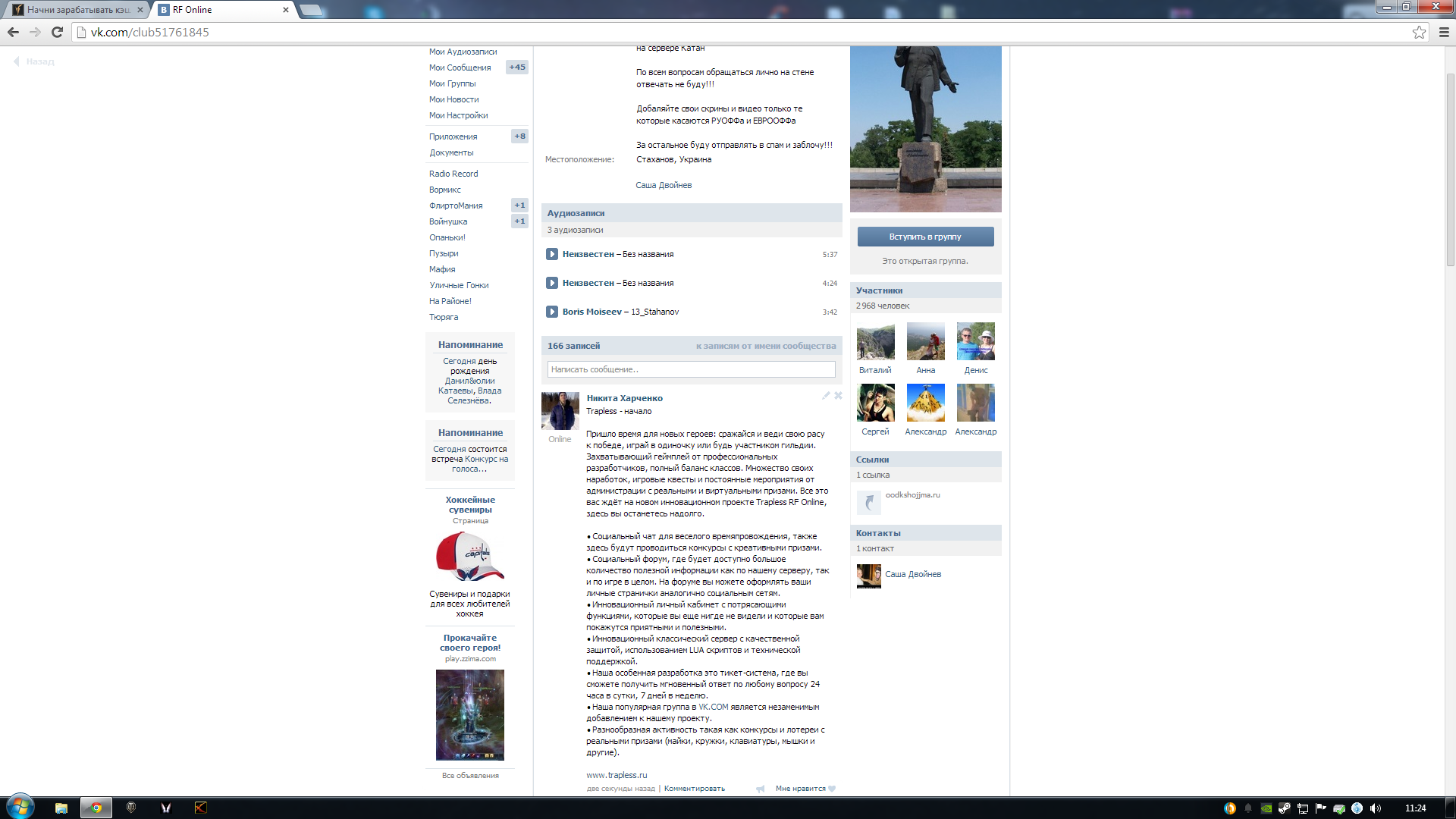
Task: Click the address bar URL
Action: pyautogui.click(x=149, y=32)
